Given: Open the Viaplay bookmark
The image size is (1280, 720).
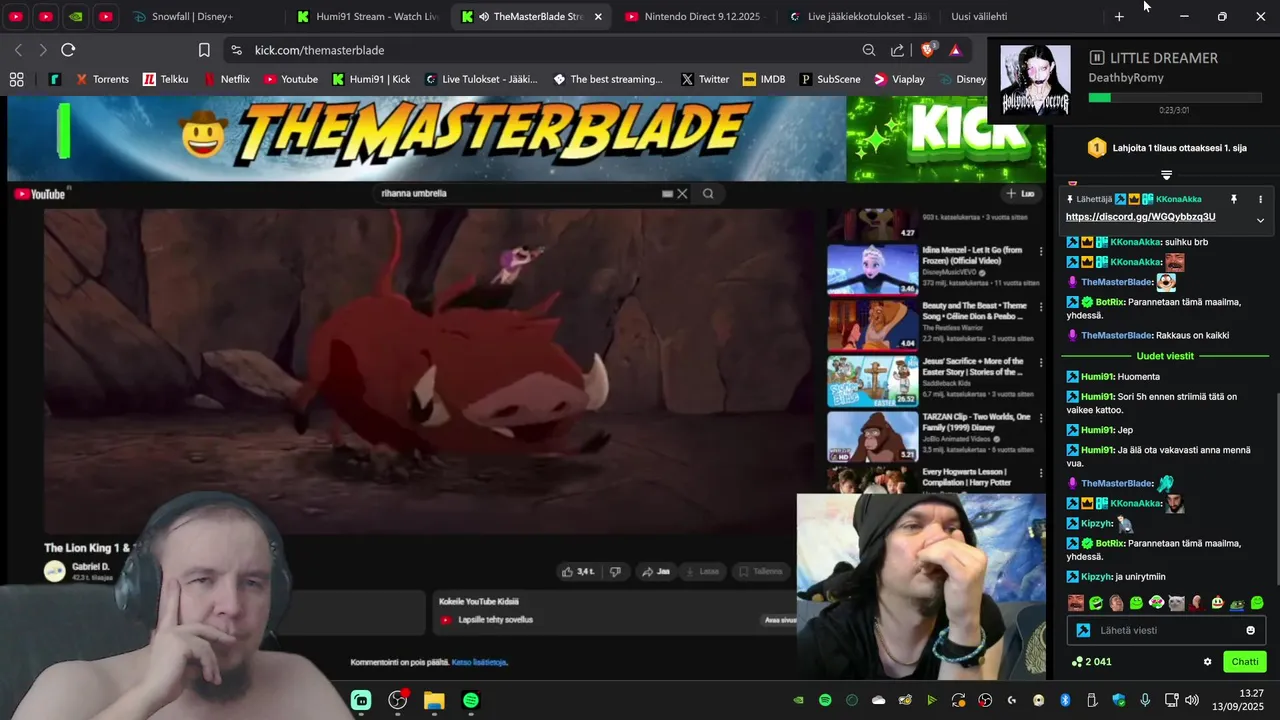Looking at the screenshot, I should tap(900, 79).
